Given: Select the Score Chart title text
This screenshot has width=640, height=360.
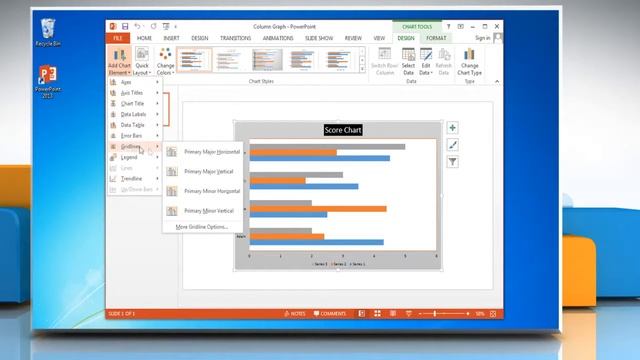Looking at the screenshot, I should 343,130.
